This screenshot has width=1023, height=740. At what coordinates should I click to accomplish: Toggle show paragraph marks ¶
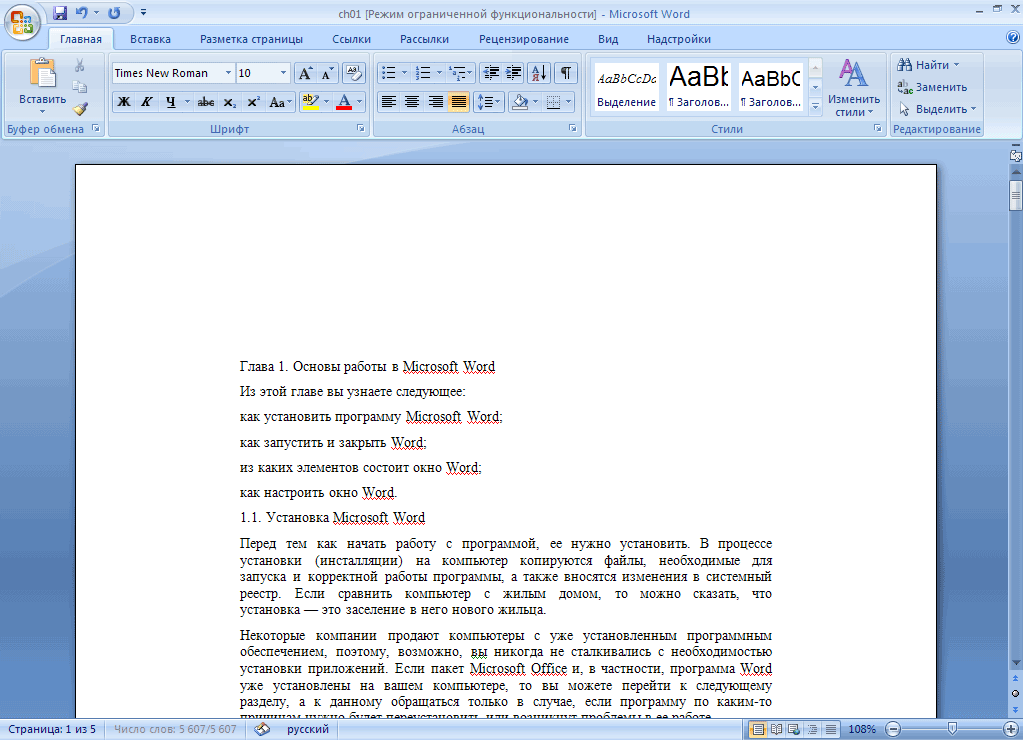tap(566, 73)
